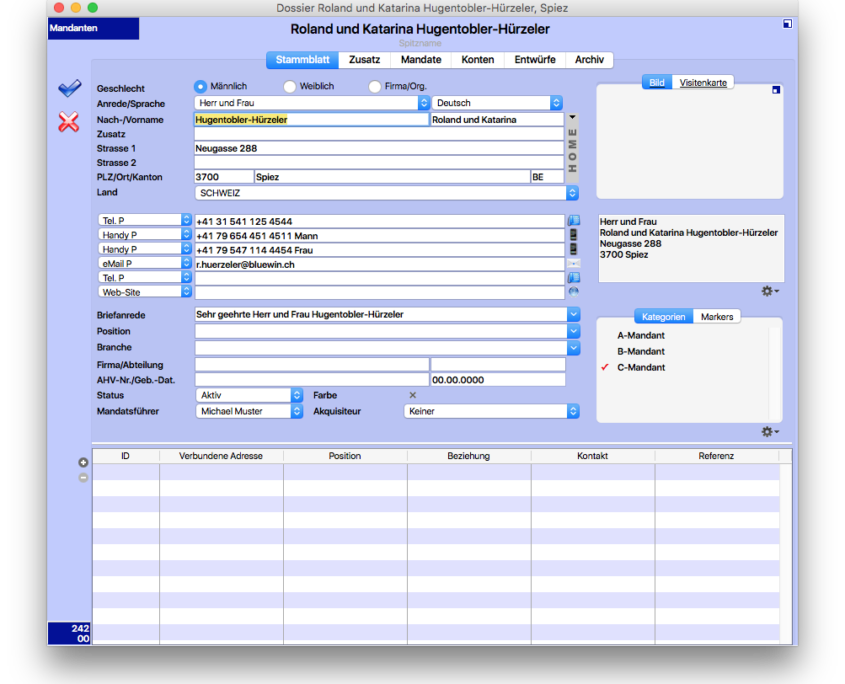Select Firma/Org. radio button
The width and height of the screenshot is (845, 684).
tap(375, 86)
